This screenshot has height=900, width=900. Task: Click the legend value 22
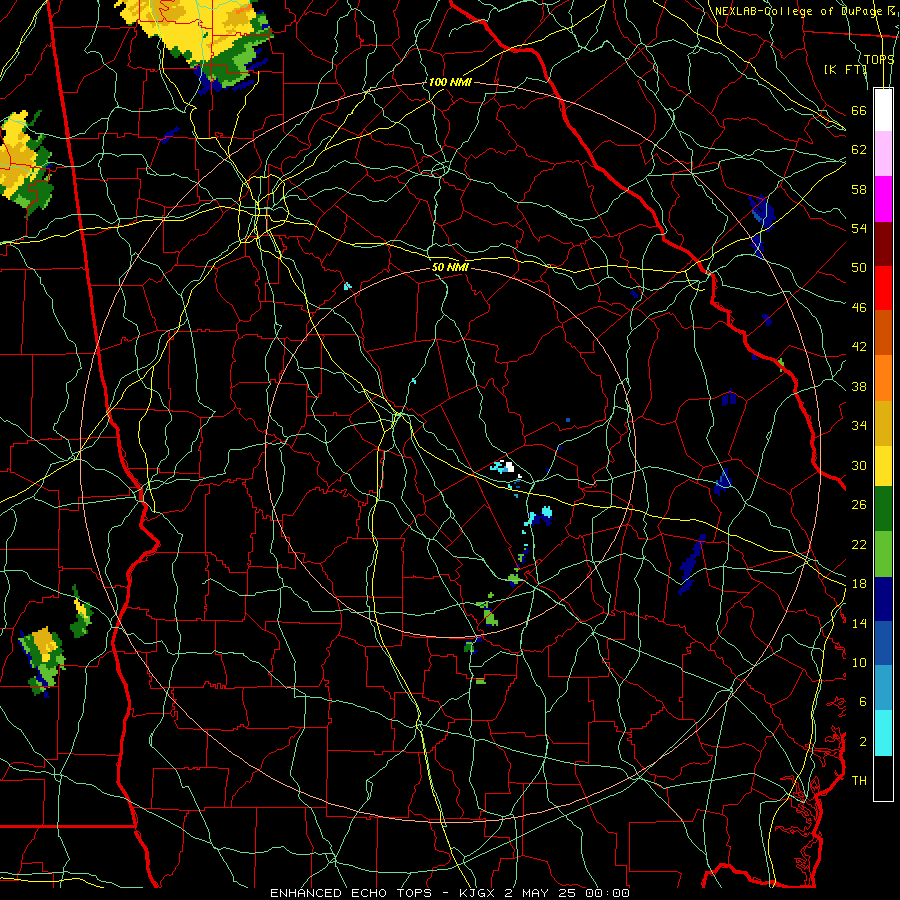859,545
